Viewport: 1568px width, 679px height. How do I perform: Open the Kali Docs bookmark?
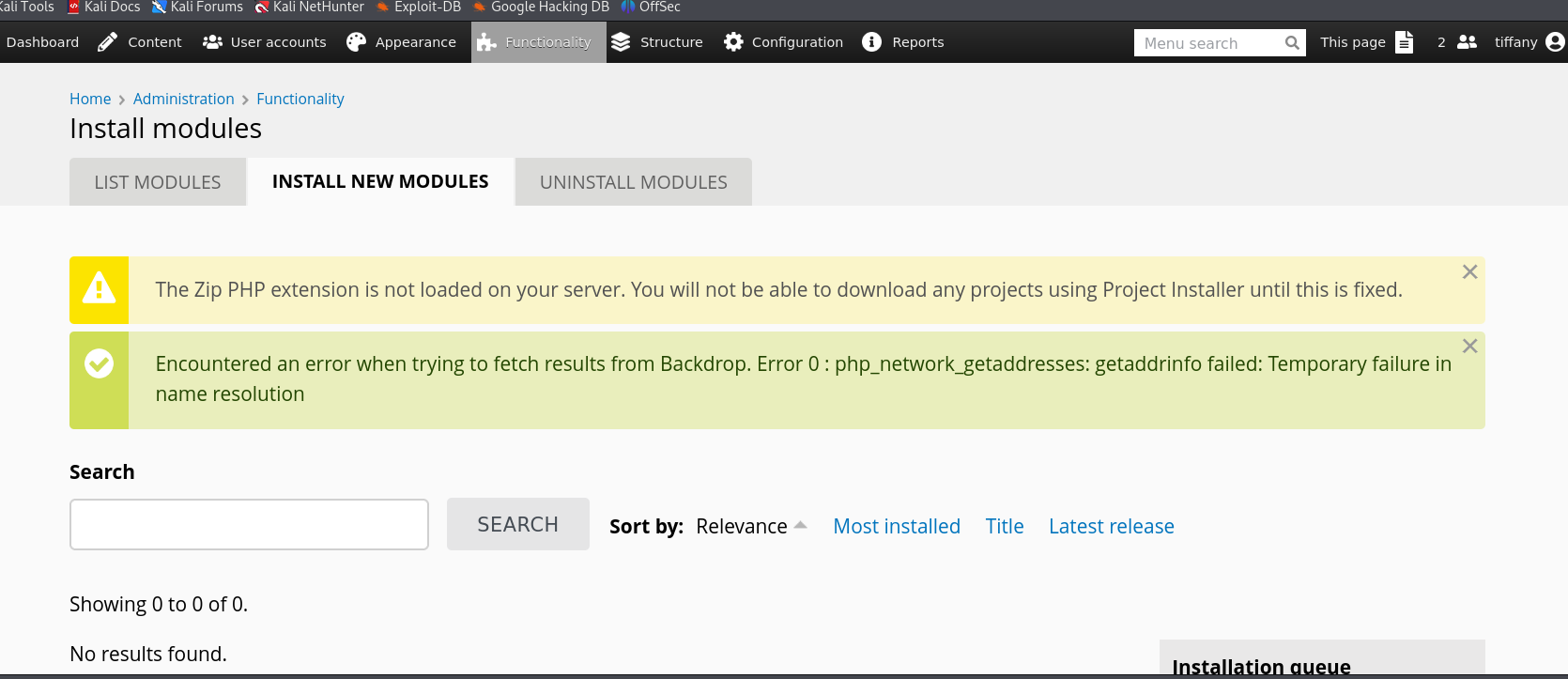pyautogui.click(x=103, y=8)
